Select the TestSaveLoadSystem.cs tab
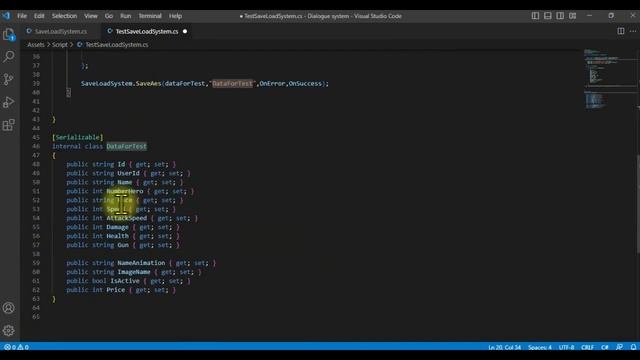640x360 pixels. [x=147, y=31]
